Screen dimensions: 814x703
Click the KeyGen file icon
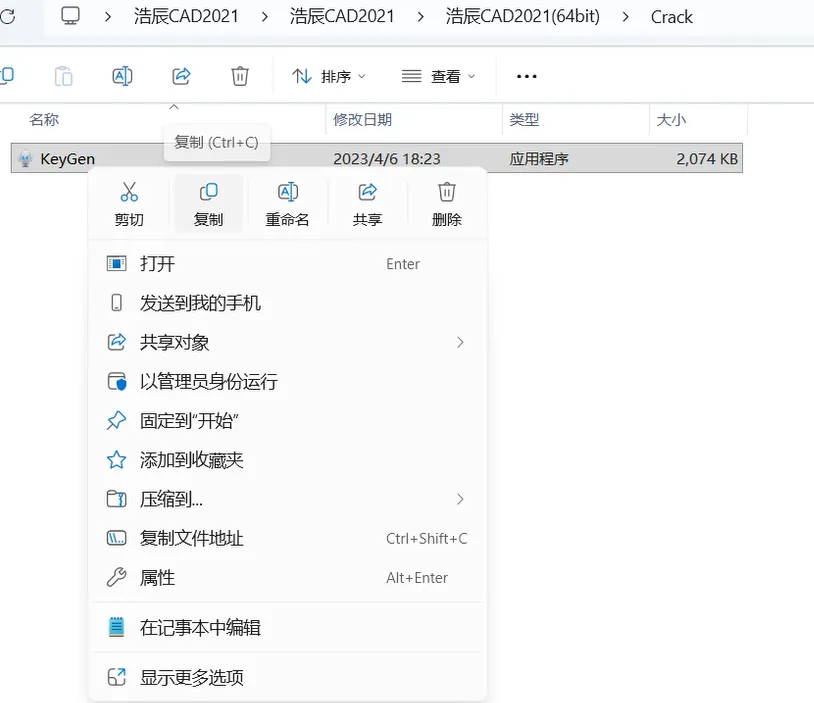pos(25,158)
